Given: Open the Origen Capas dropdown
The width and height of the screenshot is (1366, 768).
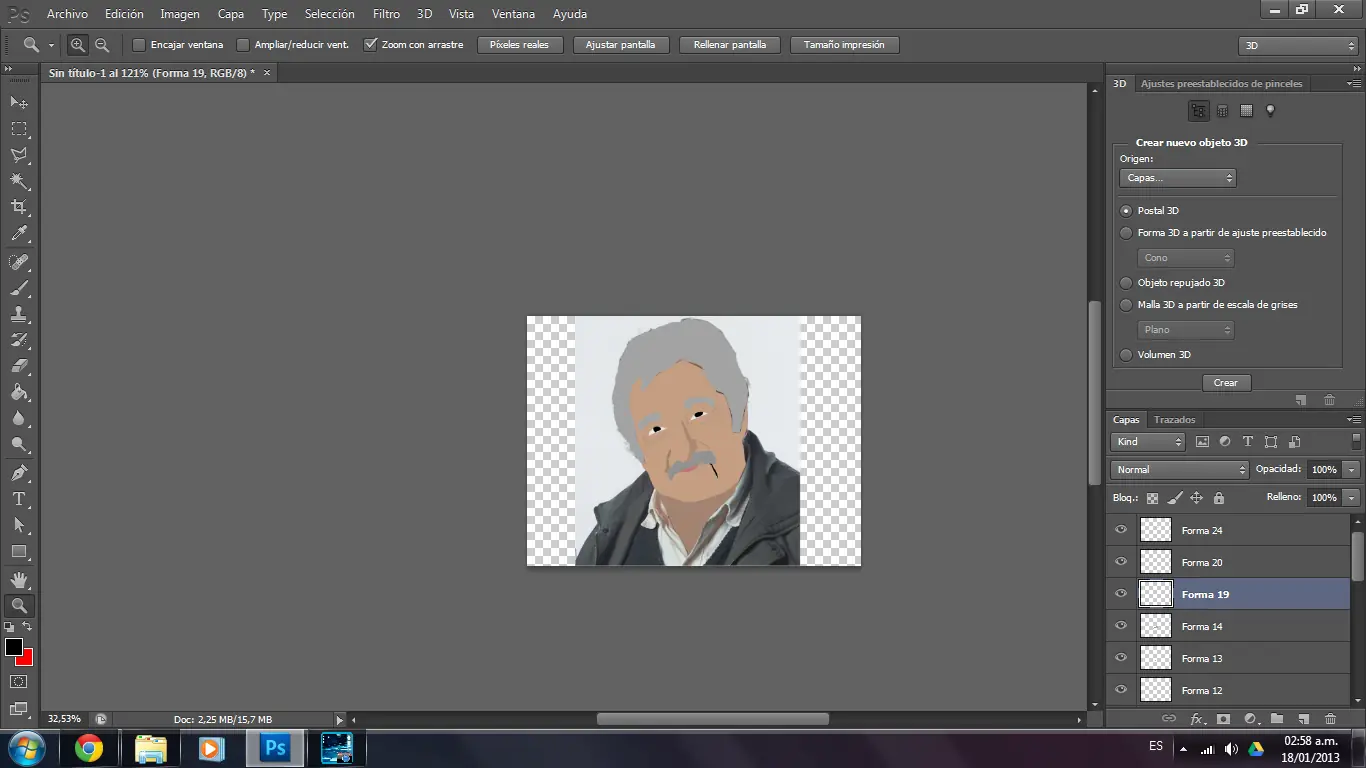Looking at the screenshot, I should coord(1178,178).
